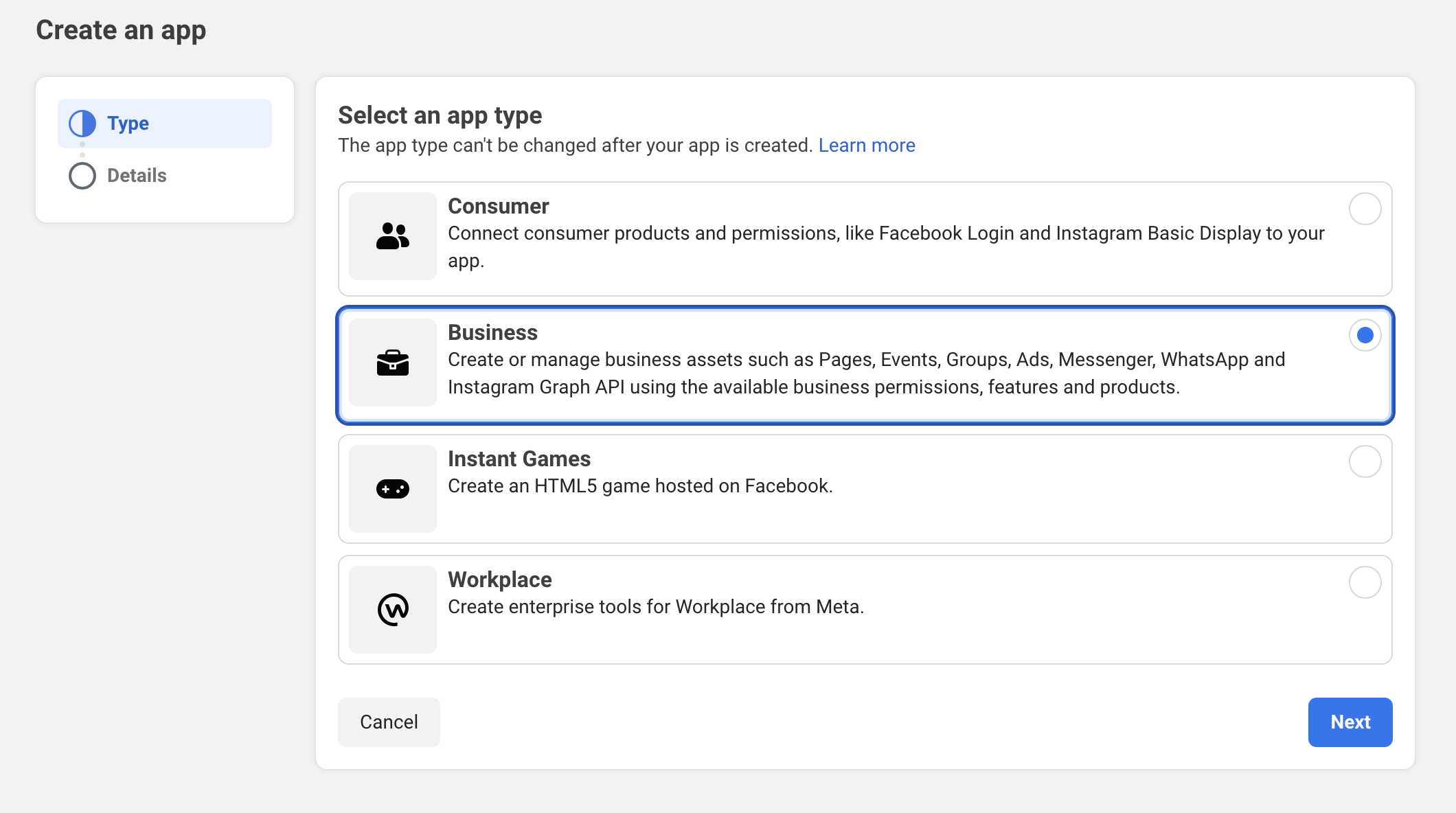The image size is (1456, 813).
Task: Click the Instant Games controller icon
Action: tap(393, 489)
